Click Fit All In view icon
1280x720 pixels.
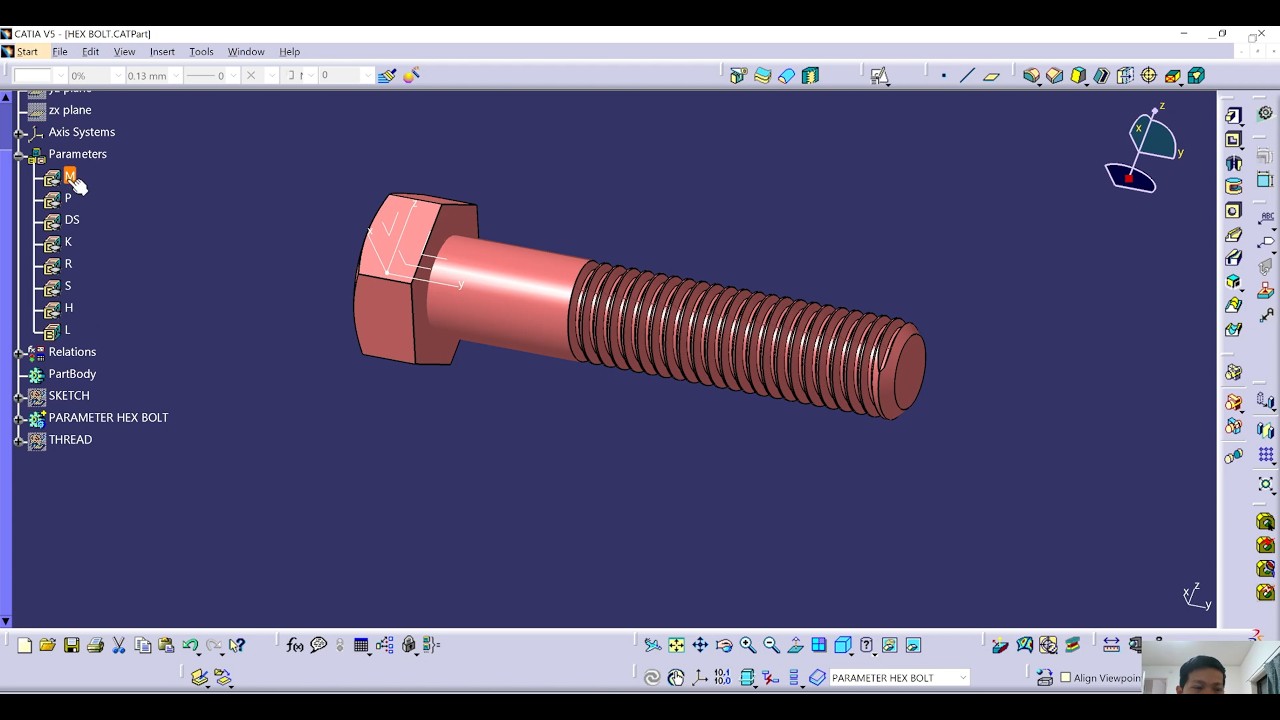676,646
